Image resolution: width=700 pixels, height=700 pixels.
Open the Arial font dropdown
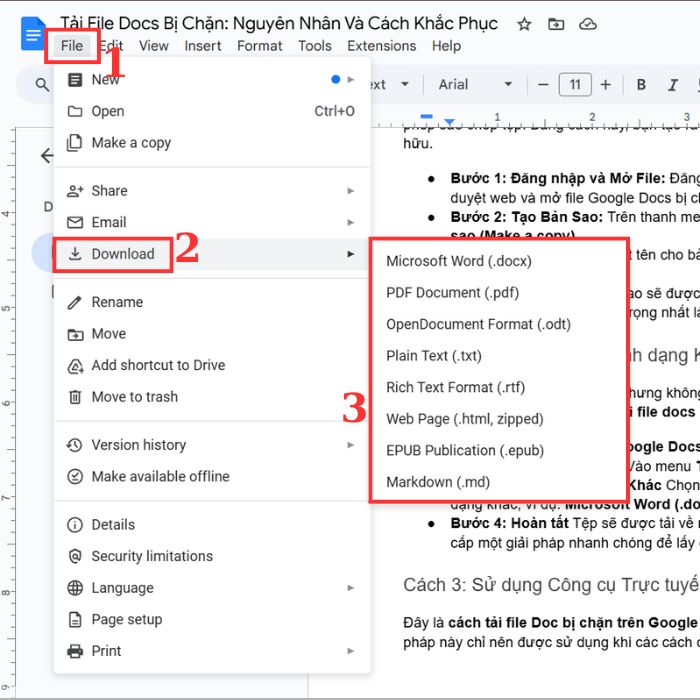475,84
